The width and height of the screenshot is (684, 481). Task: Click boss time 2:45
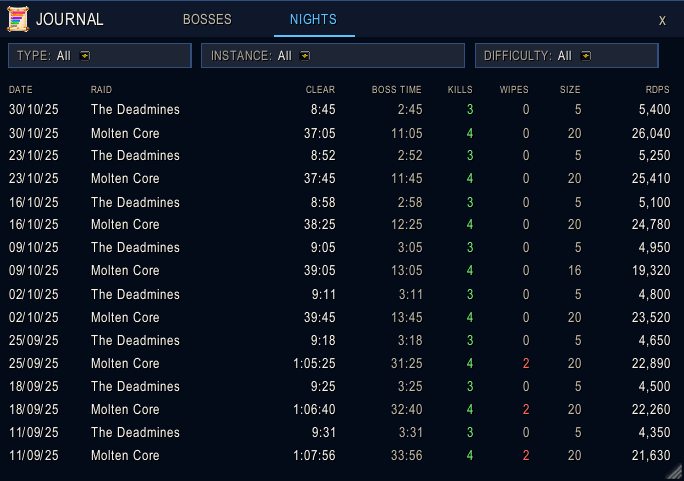pos(410,109)
